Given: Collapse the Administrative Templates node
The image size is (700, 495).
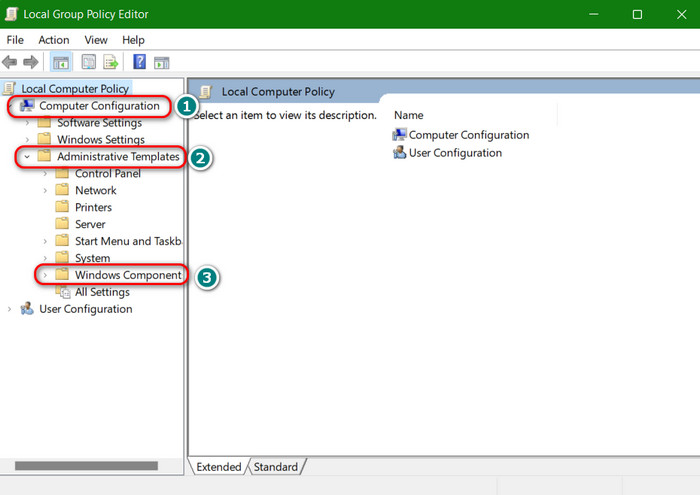Looking at the screenshot, I should pyautogui.click(x=27, y=157).
